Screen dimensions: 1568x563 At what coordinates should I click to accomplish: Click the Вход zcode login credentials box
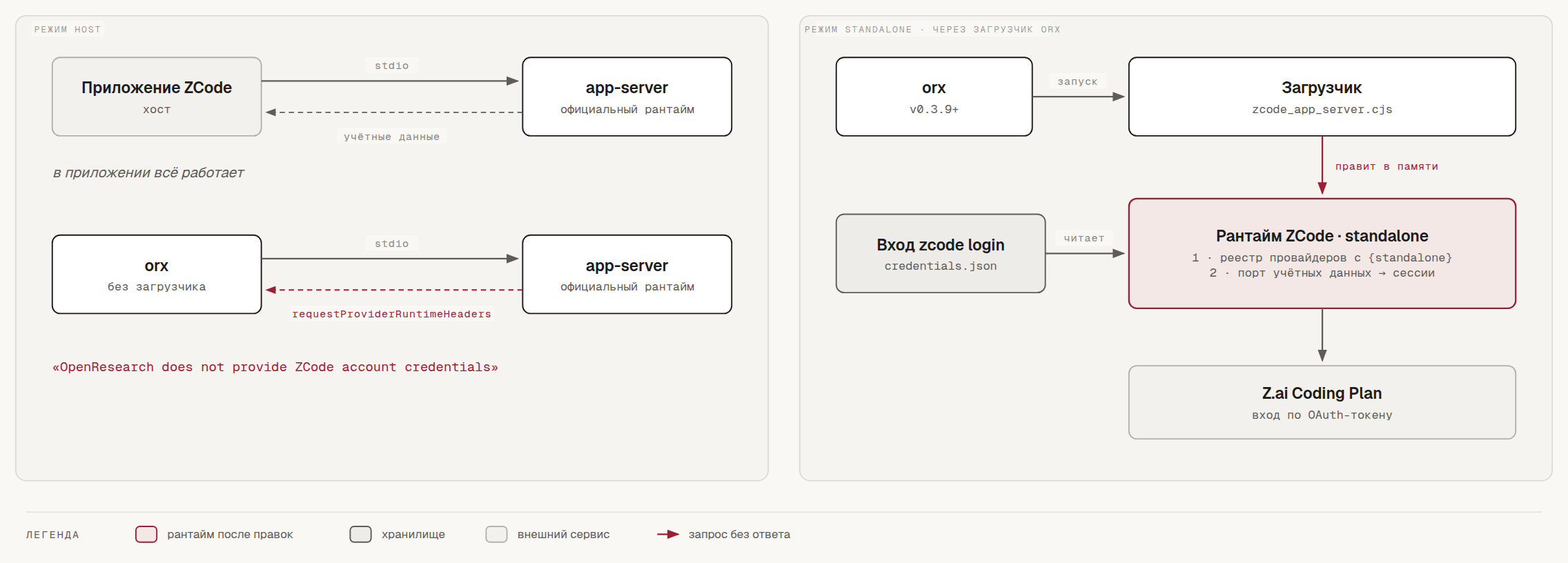(x=941, y=253)
